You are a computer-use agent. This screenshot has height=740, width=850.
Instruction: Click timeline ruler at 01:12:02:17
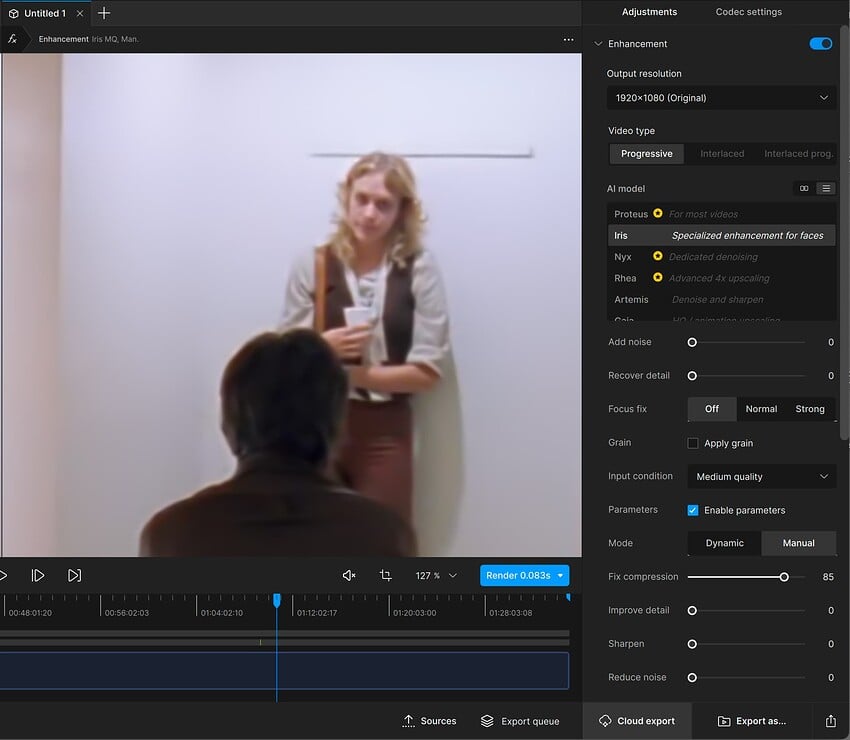[x=317, y=613]
